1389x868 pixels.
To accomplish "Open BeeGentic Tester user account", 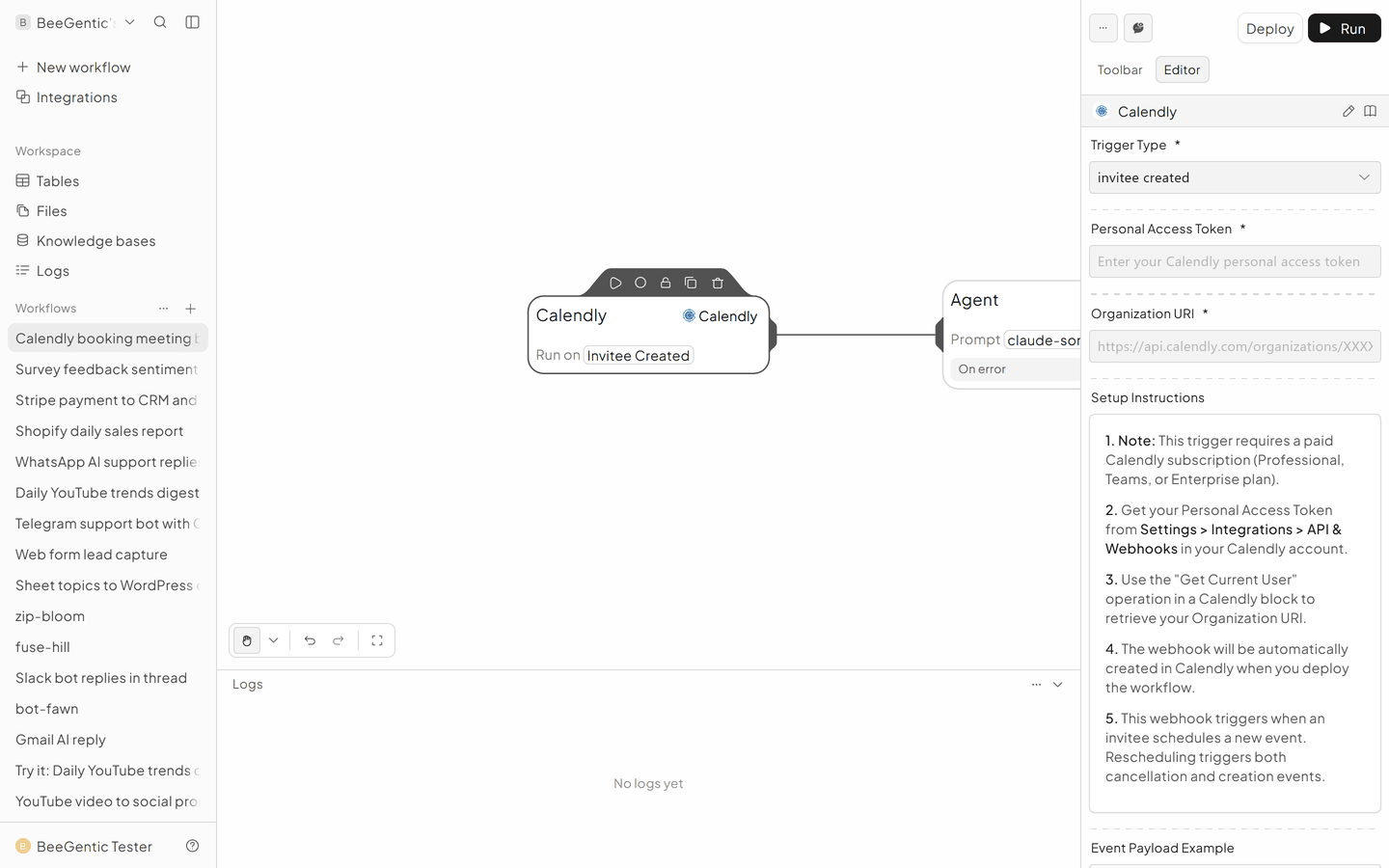I will pos(85,846).
